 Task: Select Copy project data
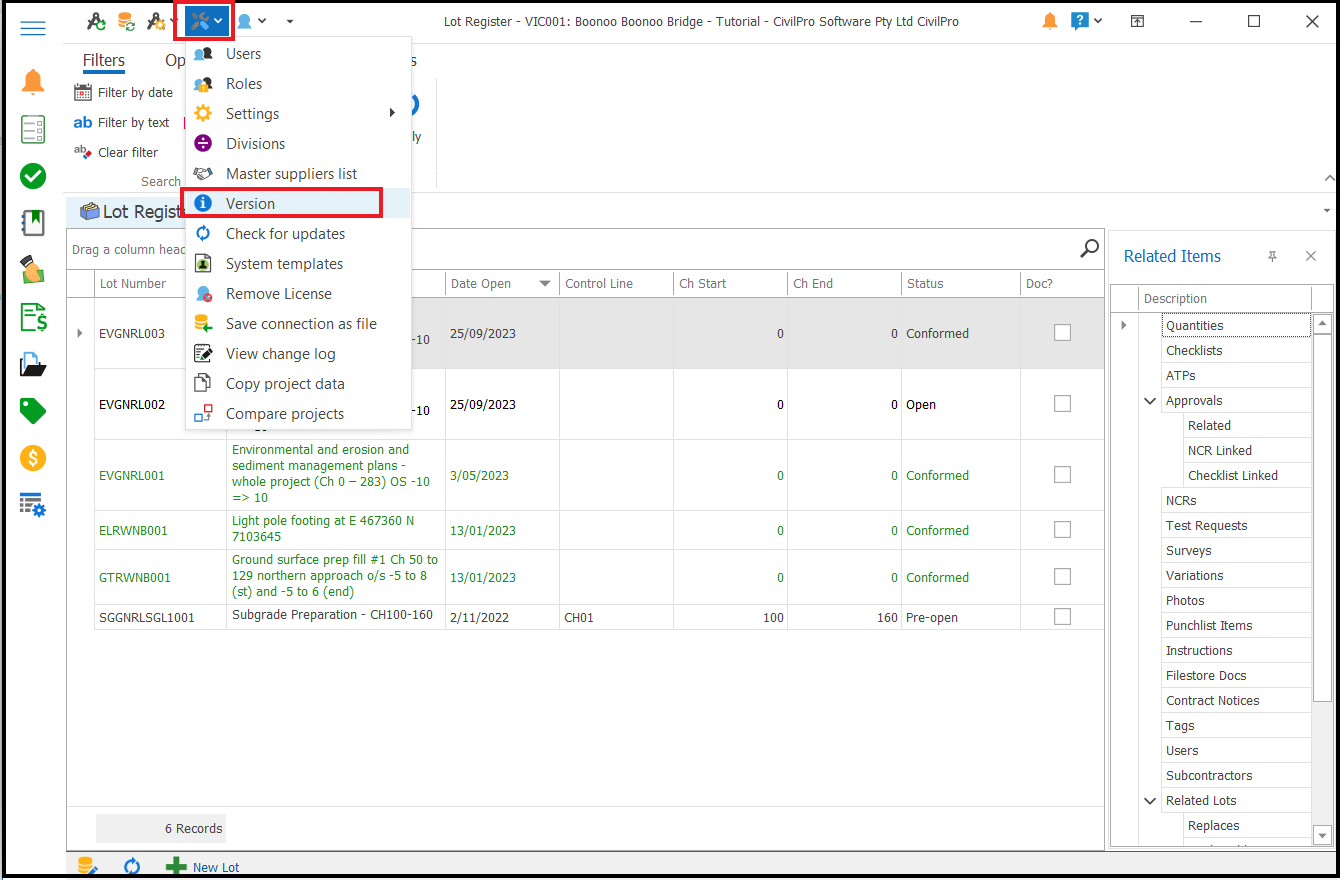(297, 384)
